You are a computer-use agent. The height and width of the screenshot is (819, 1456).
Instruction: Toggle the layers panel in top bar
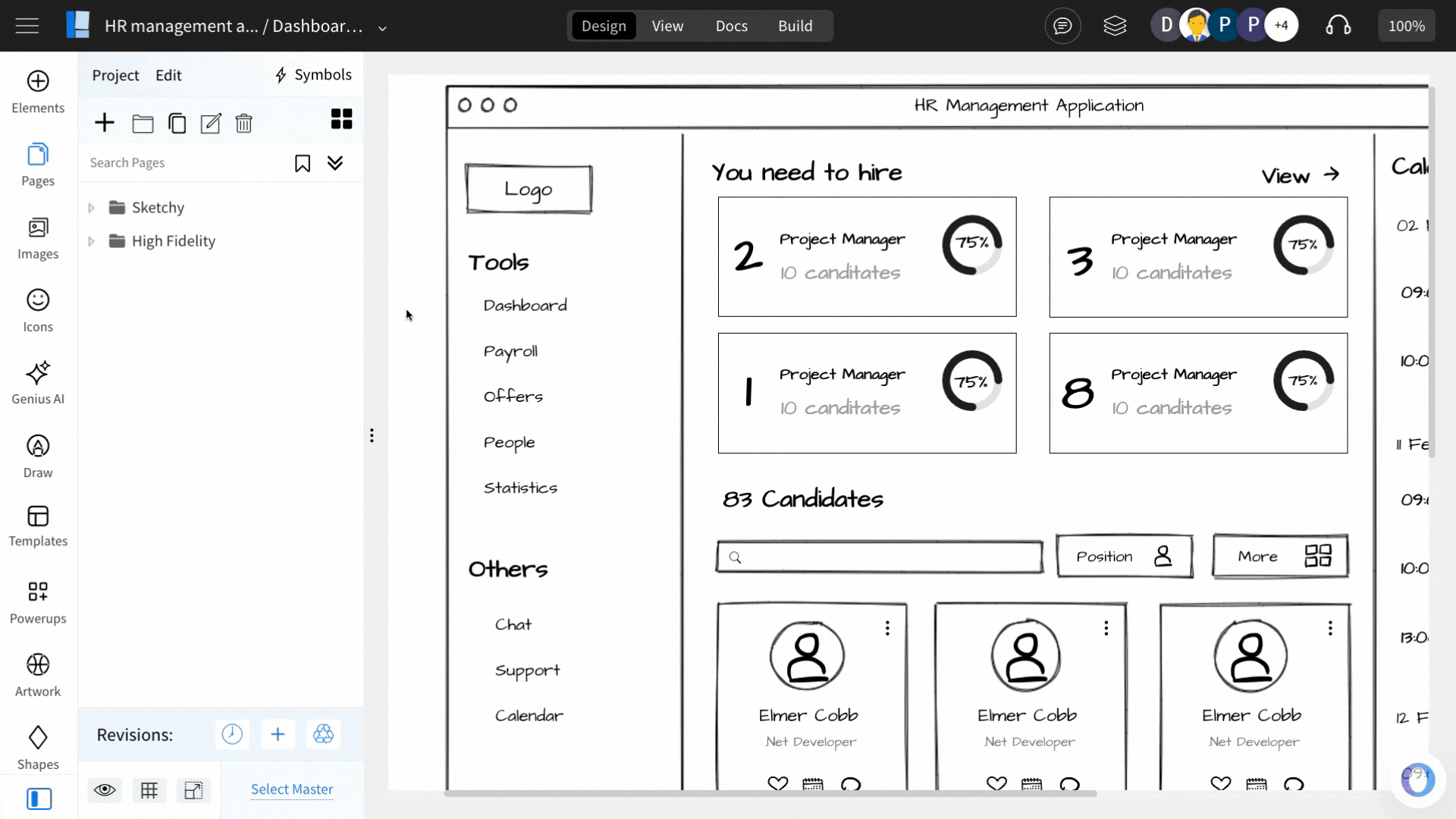pyautogui.click(x=1115, y=25)
